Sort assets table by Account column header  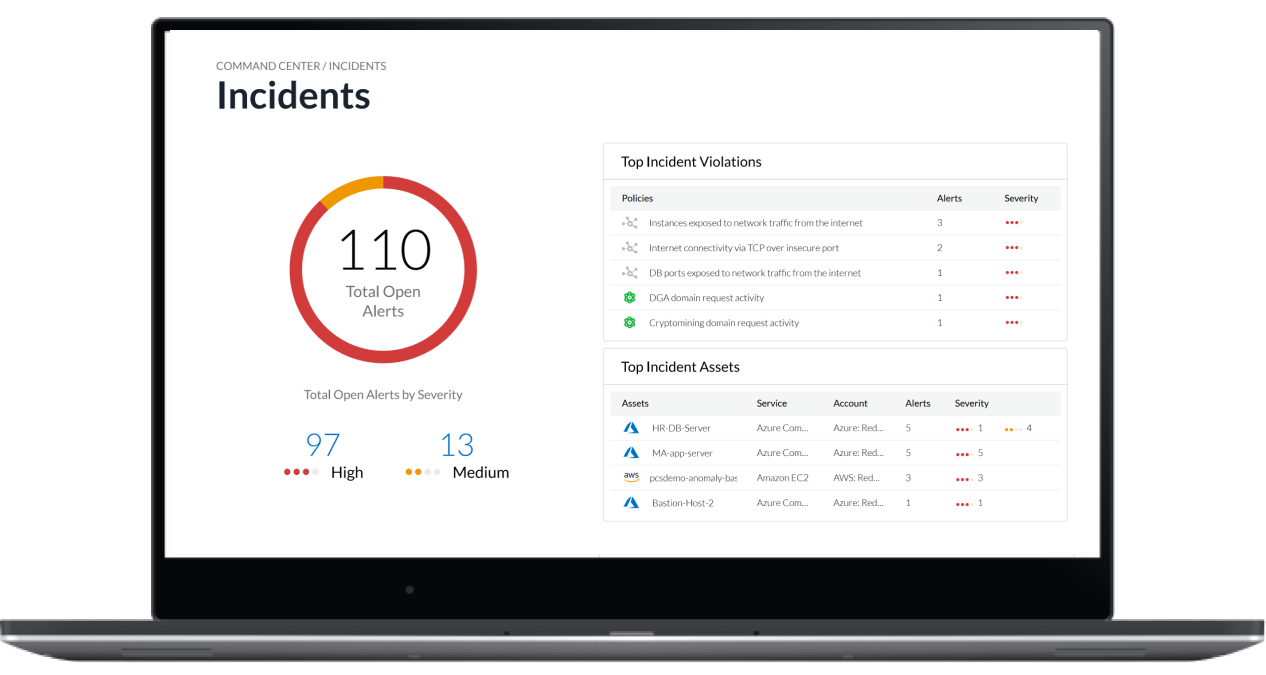[850, 403]
